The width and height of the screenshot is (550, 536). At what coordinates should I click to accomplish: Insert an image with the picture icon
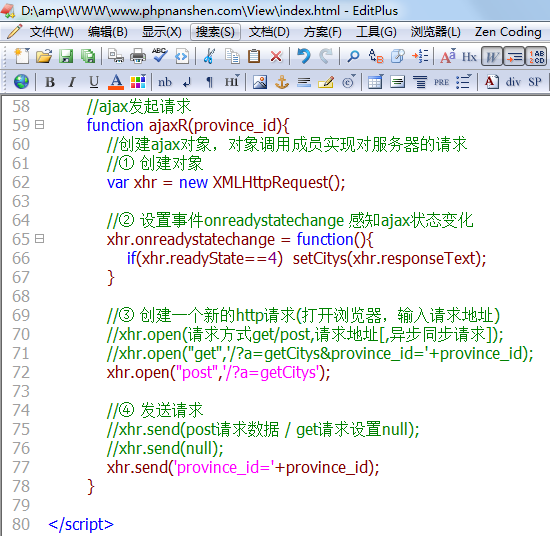coord(260,82)
